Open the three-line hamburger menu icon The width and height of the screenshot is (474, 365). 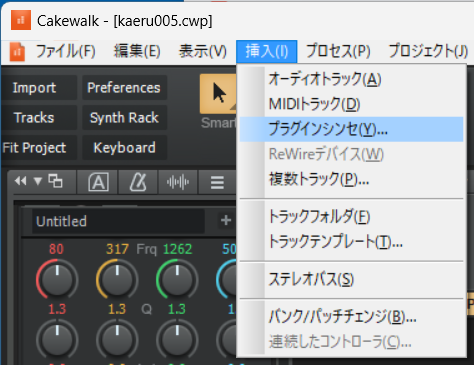(217, 182)
